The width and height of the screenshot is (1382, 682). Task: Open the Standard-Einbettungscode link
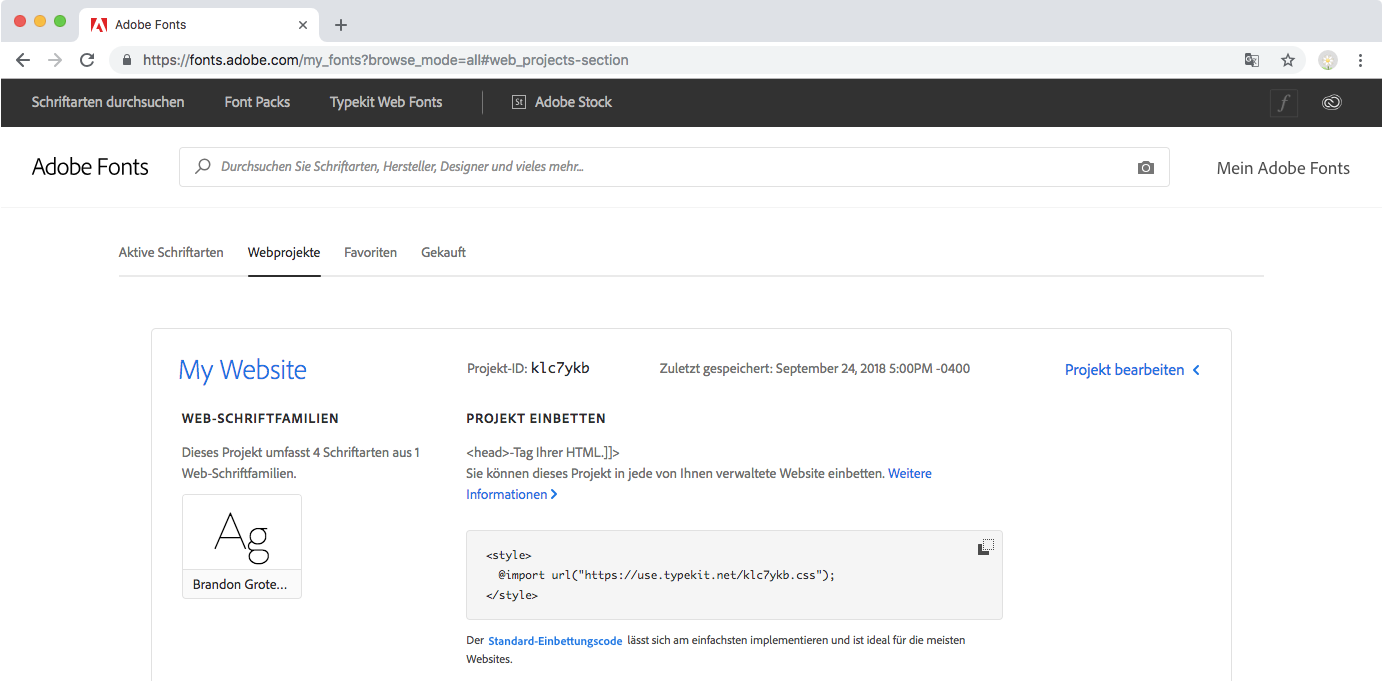pos(555,640)
